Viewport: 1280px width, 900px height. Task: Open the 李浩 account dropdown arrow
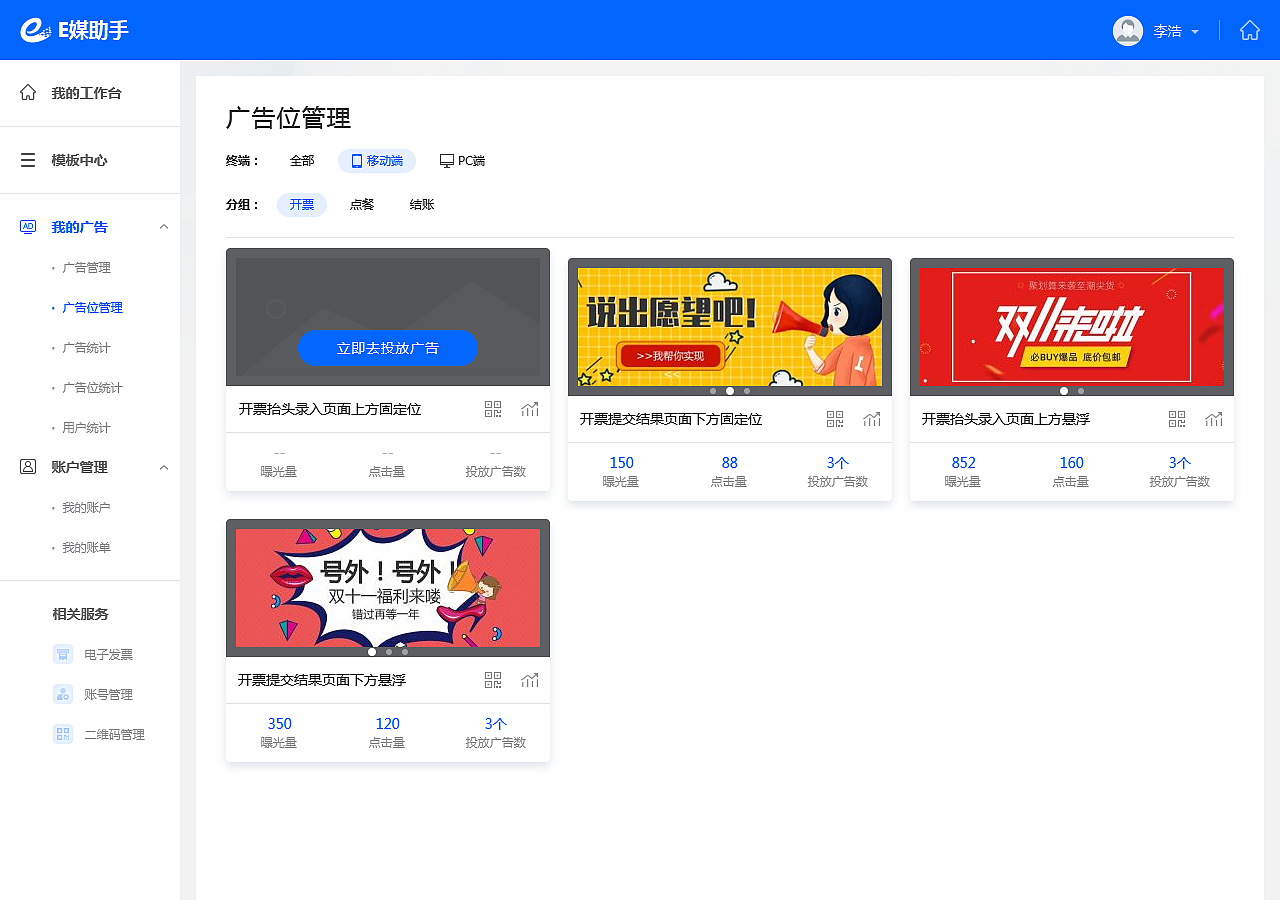[x=1195, y=32]
